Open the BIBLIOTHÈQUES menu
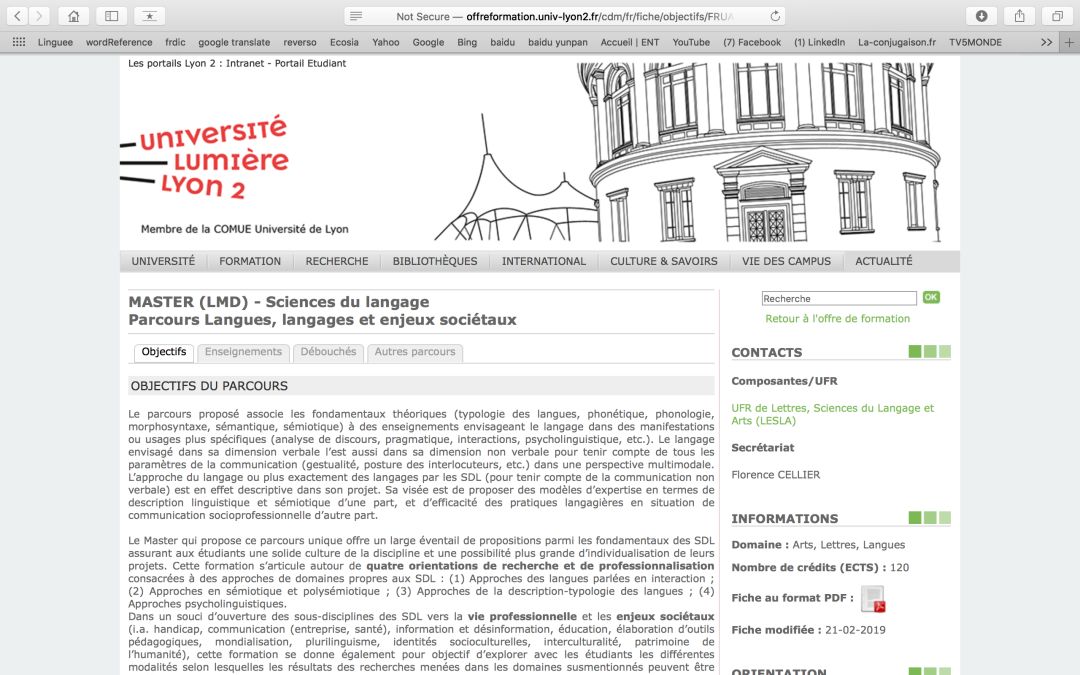The image size is (1080, 675). click(x=435, y=261)
